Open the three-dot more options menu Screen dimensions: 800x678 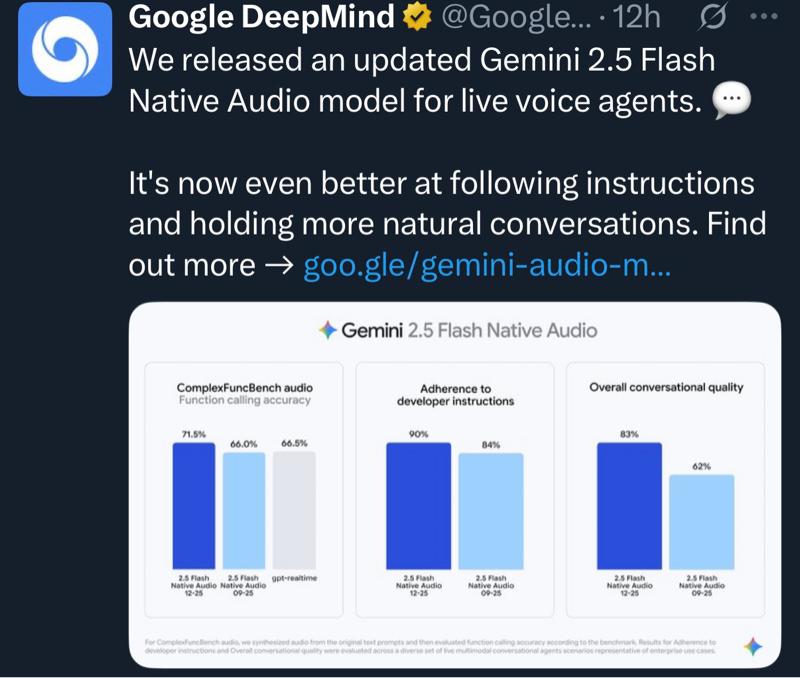coord(763,17)
